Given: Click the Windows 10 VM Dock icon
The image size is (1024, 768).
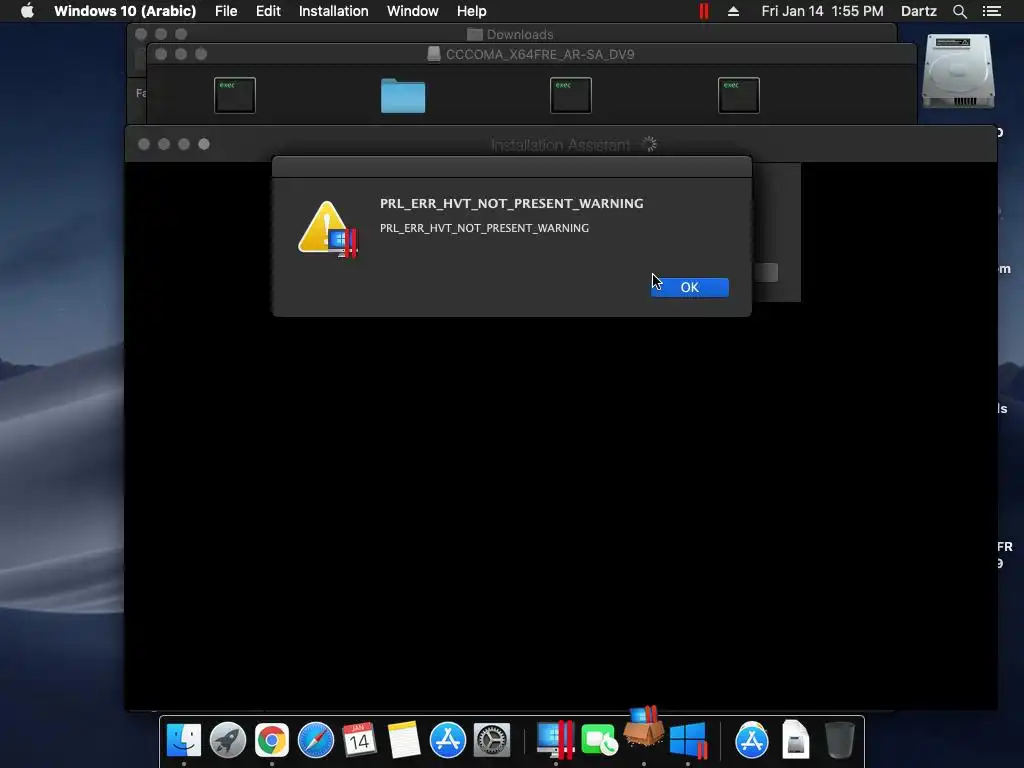Looking at the screenshot, I should pyautogui.click(x=688, y=740).
